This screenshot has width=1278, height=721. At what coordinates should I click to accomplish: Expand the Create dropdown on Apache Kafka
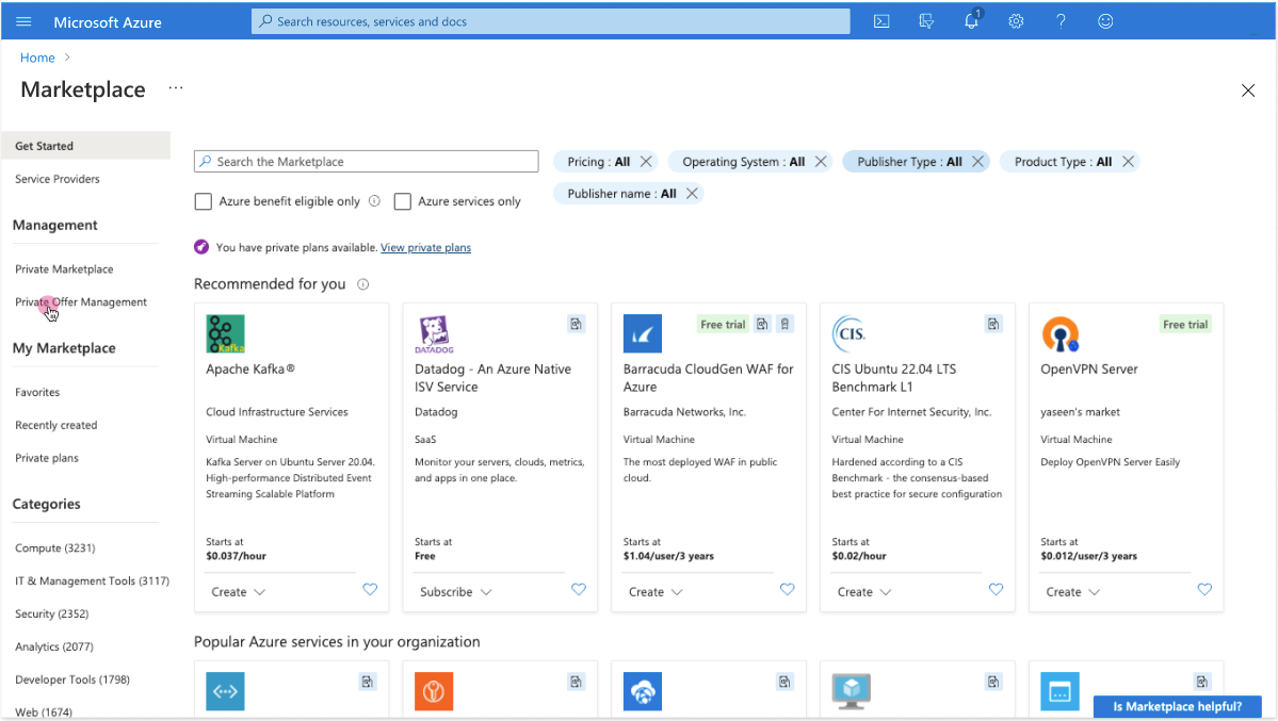tap(238, 591)
